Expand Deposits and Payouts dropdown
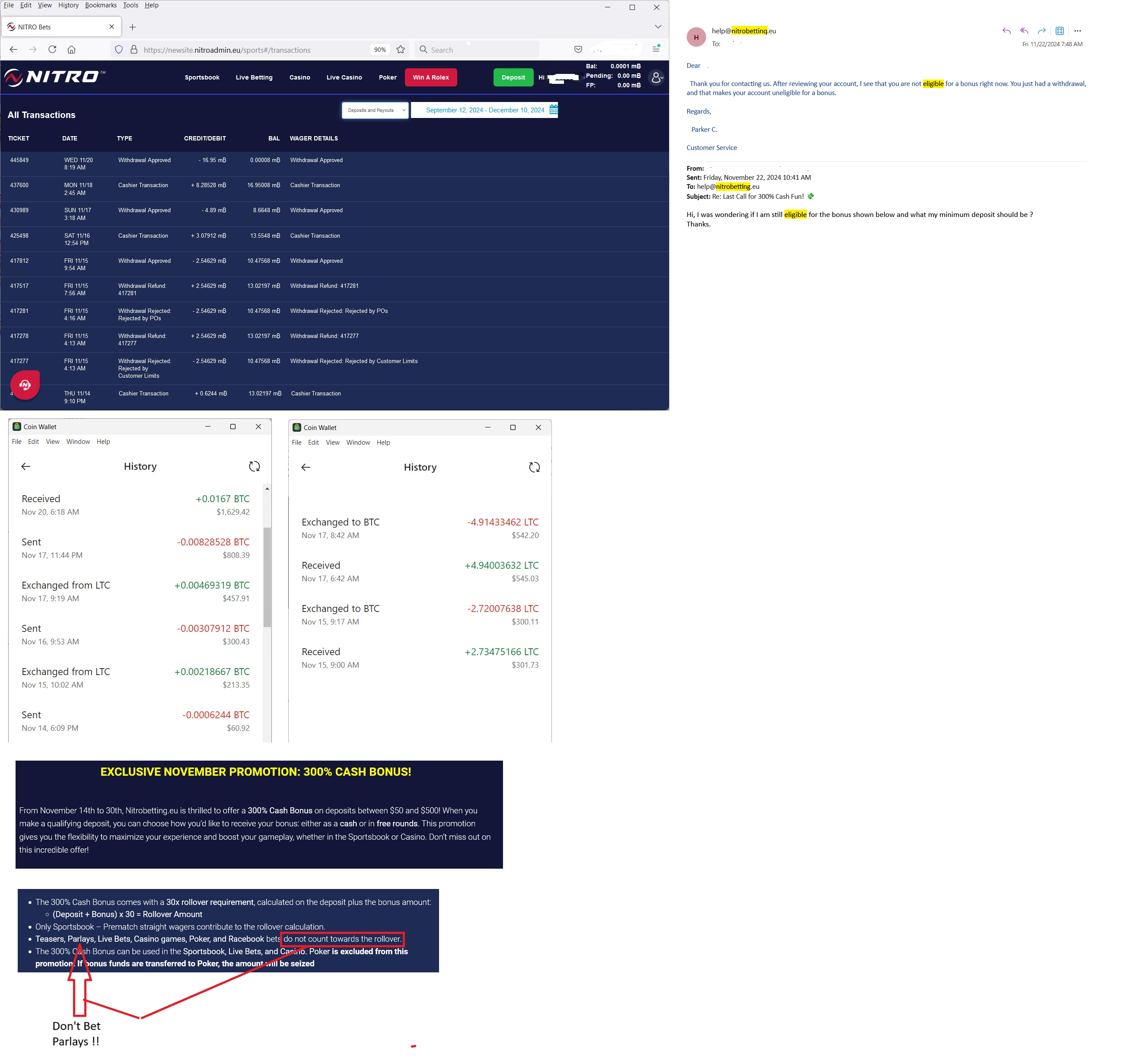The height and width of the screenshot is (1064, 1140). click(375, 110)
